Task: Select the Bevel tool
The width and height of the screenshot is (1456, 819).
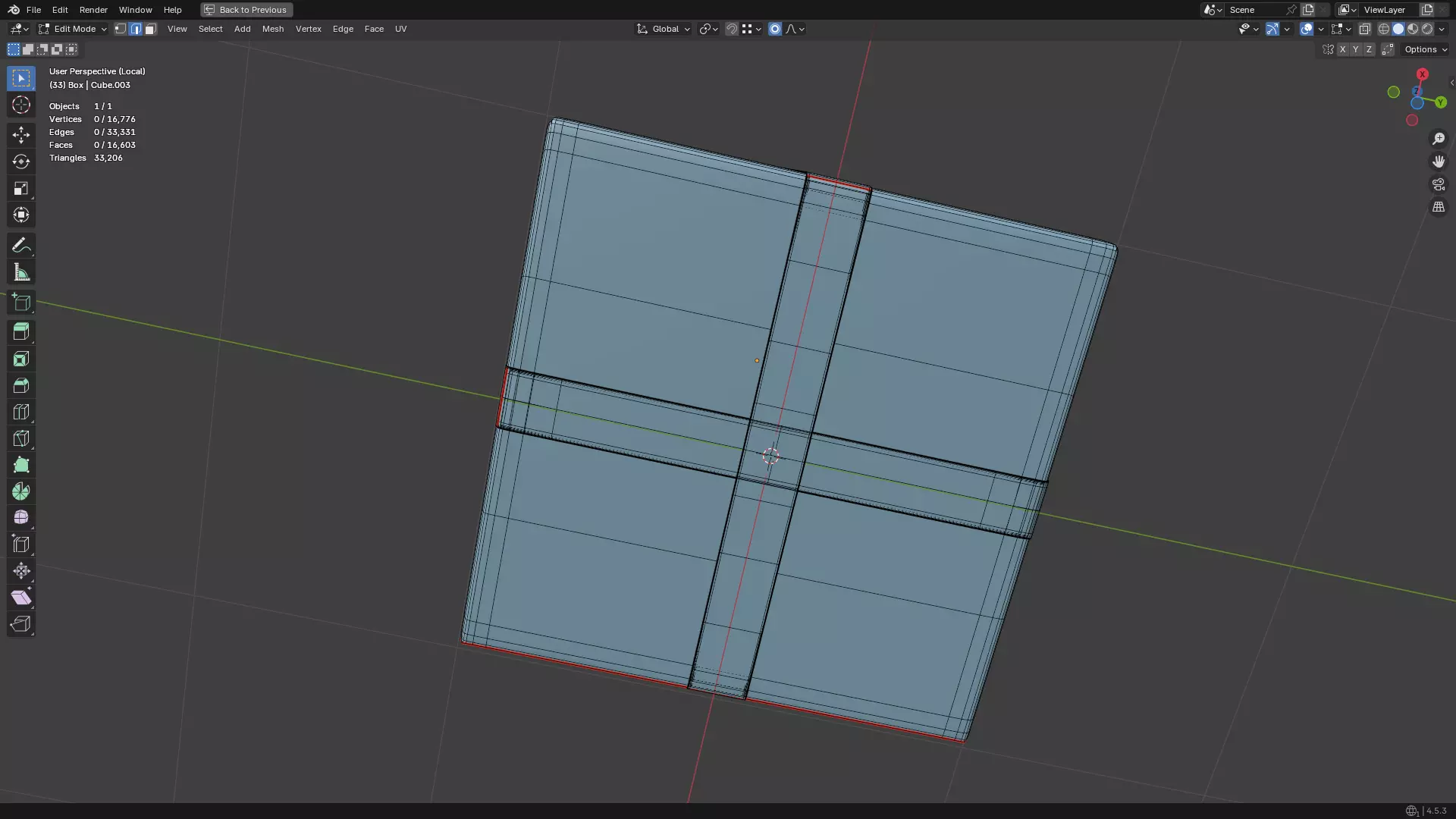Action: (21, 385)
